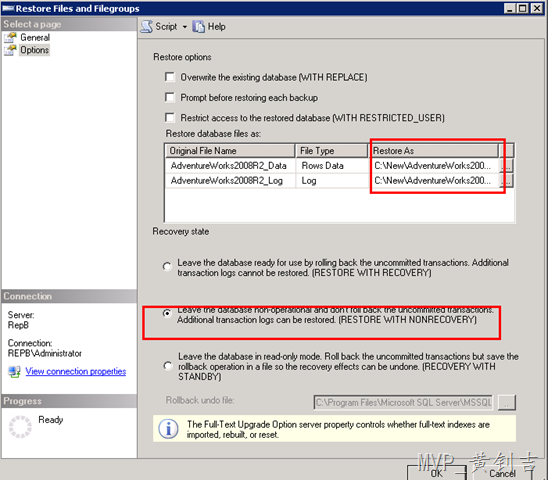
Task: Select the Options page icon
Action: point(10,50)
